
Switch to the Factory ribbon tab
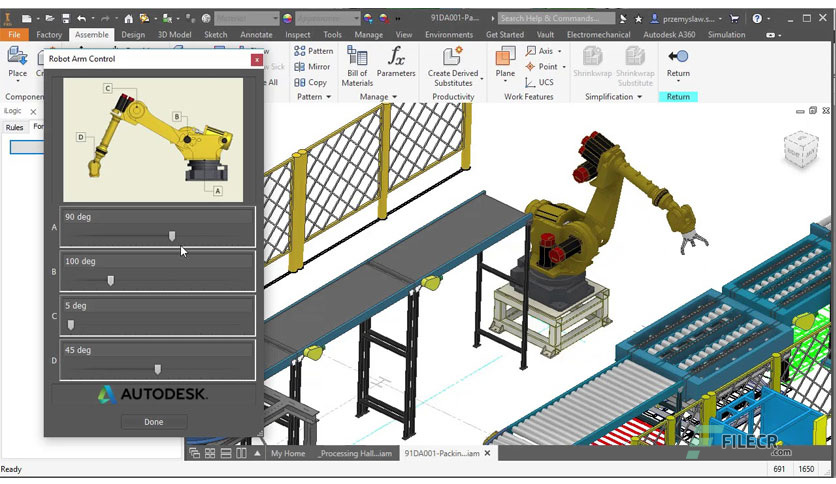(x=49, y=35)
